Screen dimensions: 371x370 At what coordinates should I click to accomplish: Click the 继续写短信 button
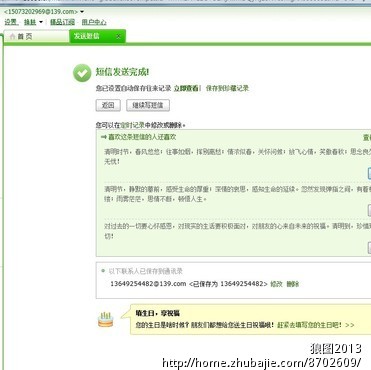(148, 105)
